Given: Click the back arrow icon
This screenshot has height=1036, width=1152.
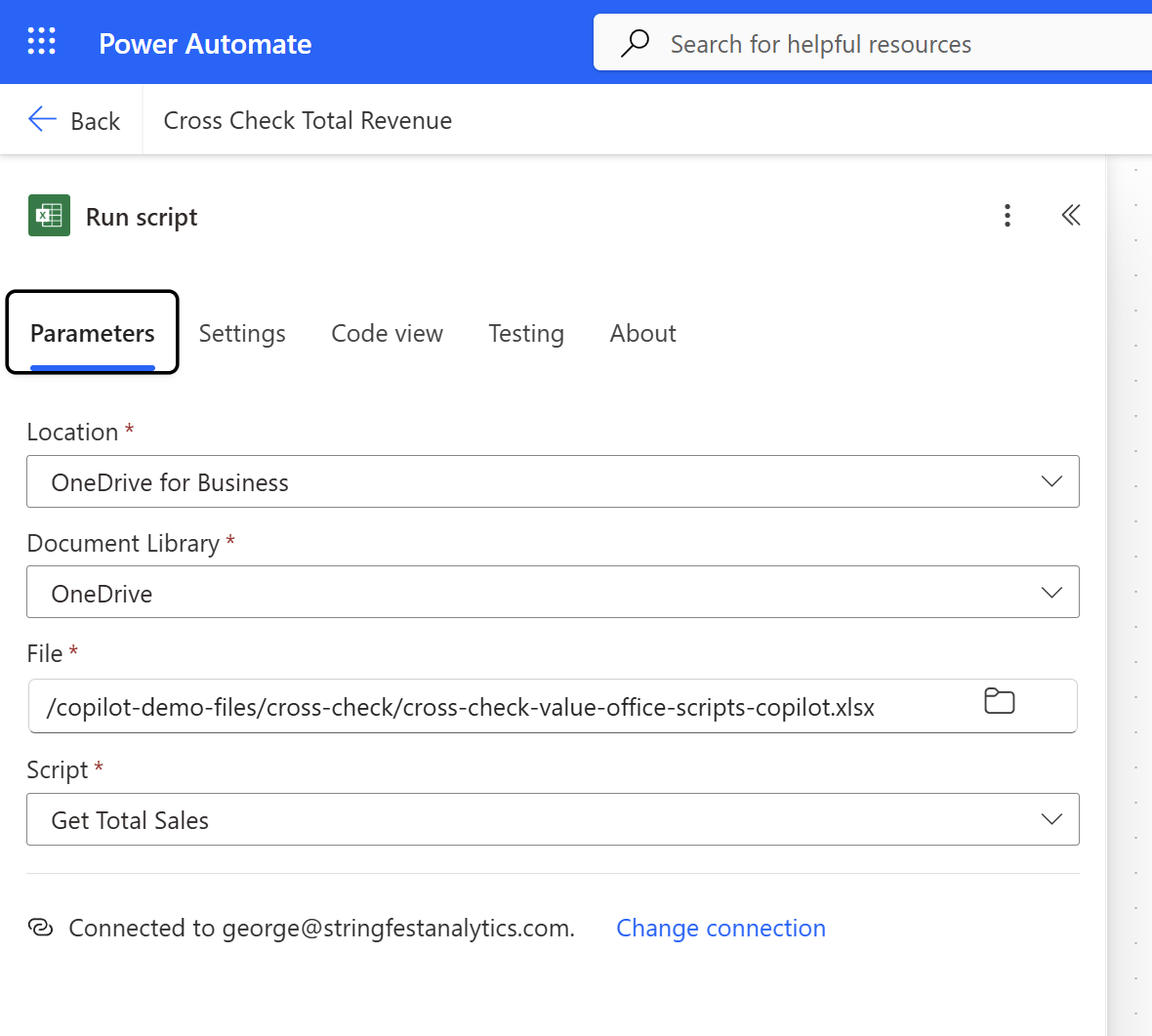Looking at the screenshot, I should [41, 119].
